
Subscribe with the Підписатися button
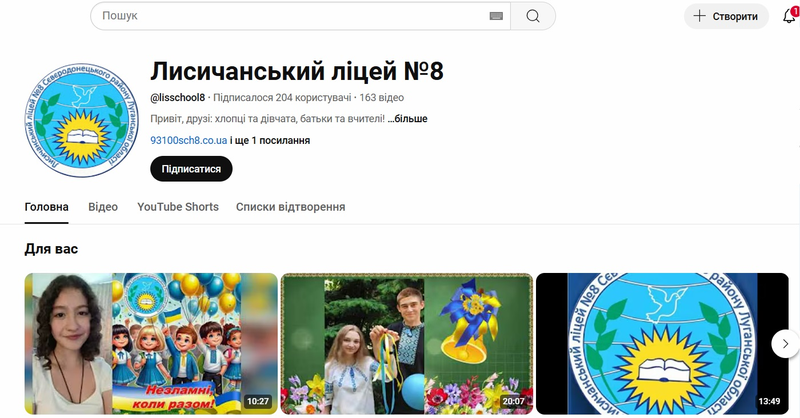191,169
